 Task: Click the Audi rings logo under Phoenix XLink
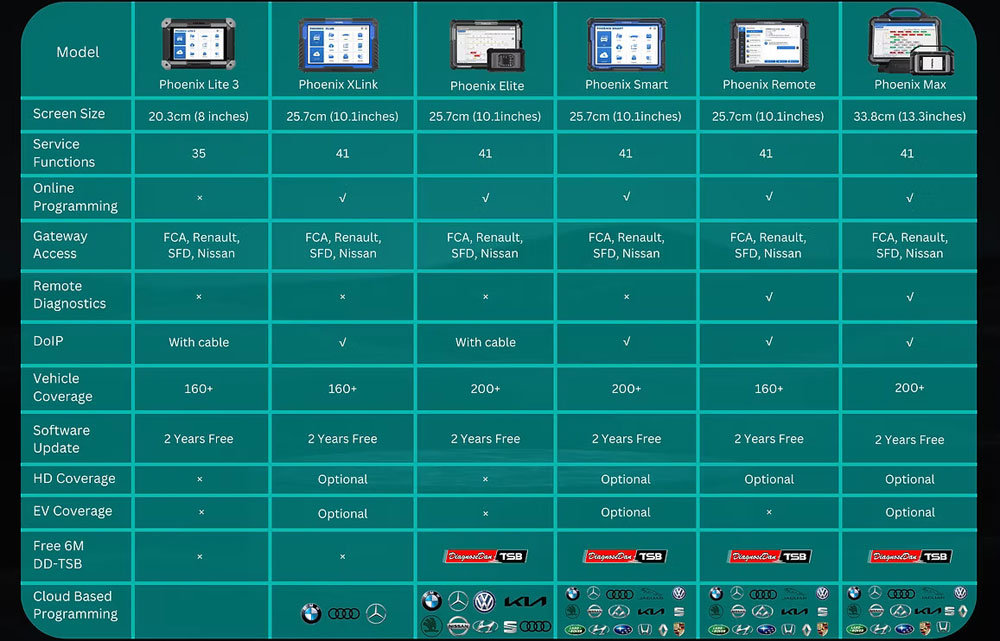[343, 614]
